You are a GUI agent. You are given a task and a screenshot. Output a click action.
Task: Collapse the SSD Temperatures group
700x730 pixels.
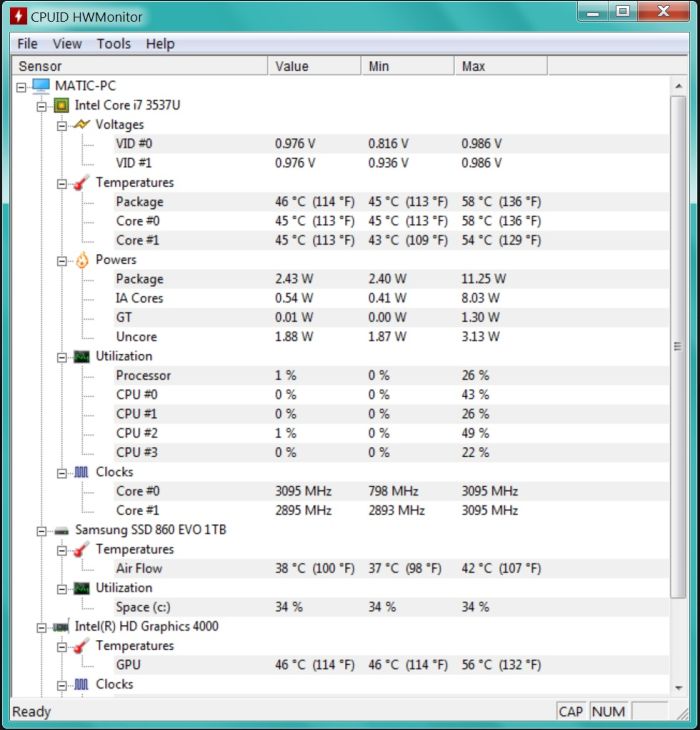62,551
